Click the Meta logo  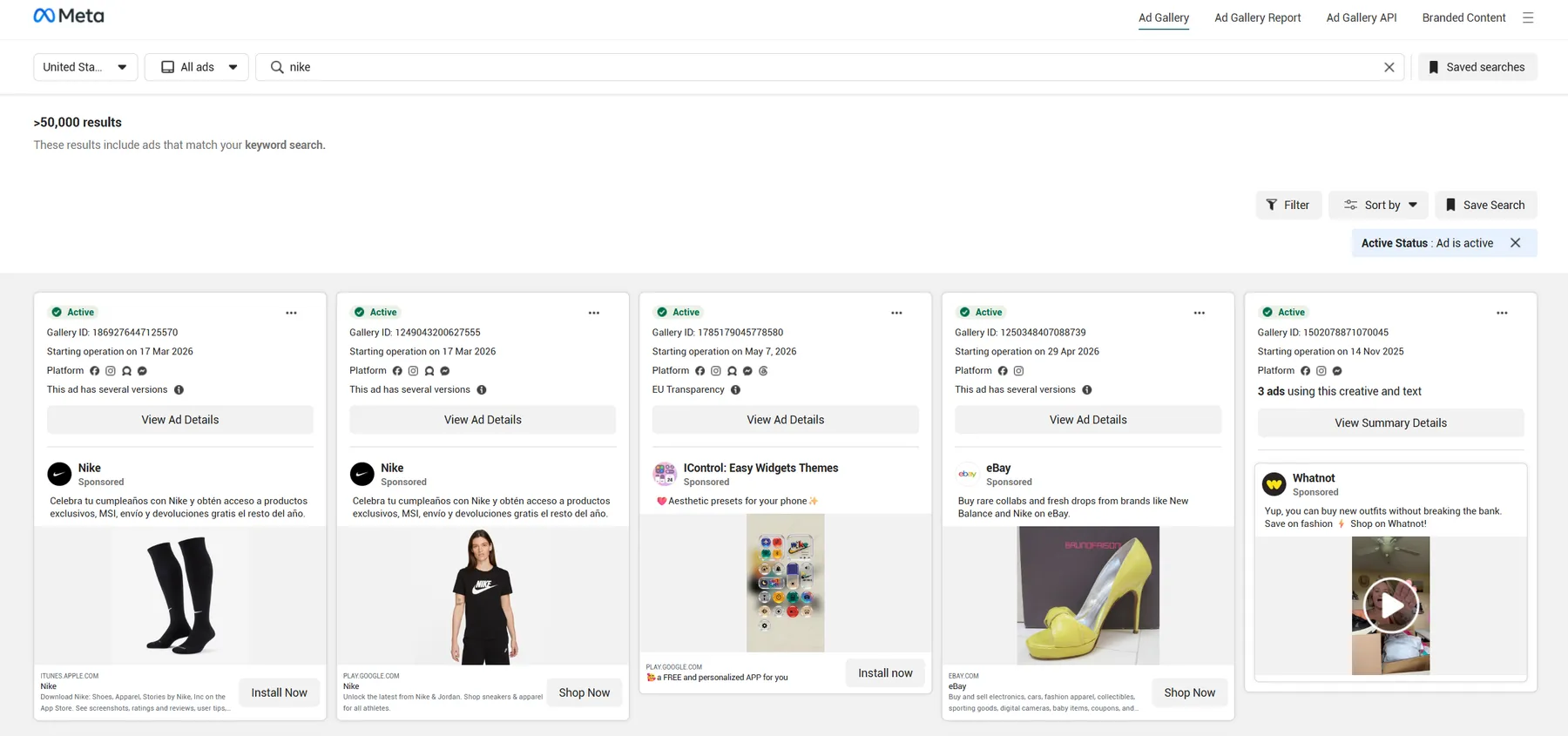tap(69, 16)
